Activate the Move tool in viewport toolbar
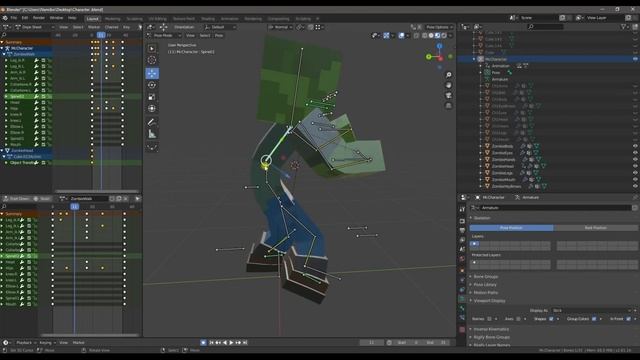 pos(152,73)
